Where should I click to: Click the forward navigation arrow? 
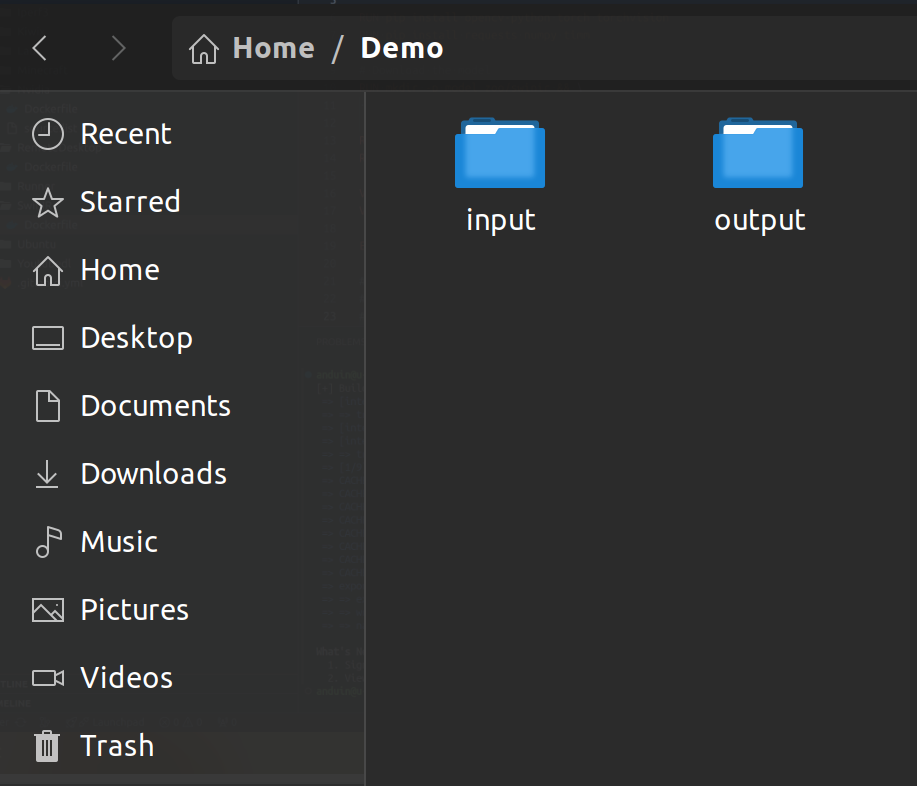(x=118, y=48)
